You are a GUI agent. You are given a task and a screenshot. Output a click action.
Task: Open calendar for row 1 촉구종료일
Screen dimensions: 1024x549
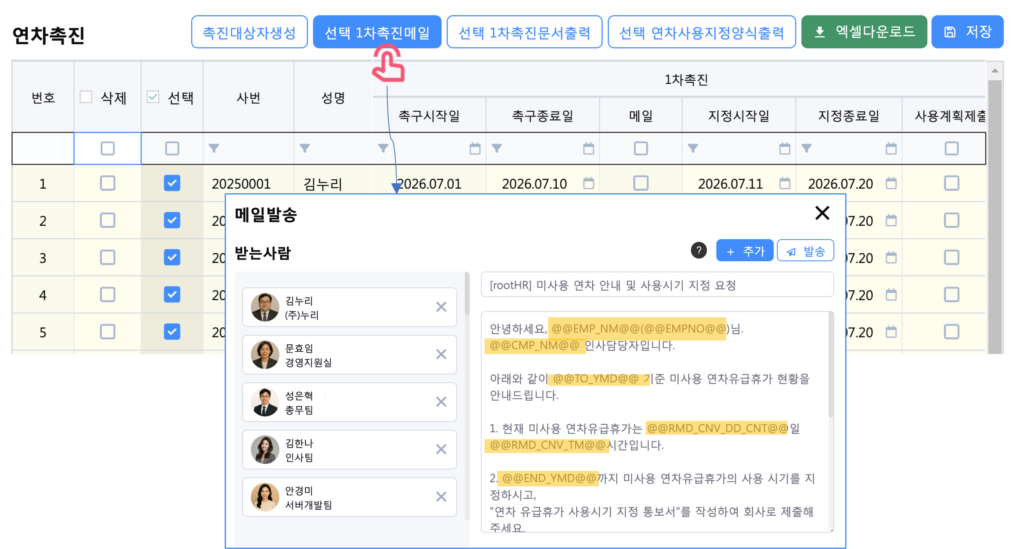589,184
